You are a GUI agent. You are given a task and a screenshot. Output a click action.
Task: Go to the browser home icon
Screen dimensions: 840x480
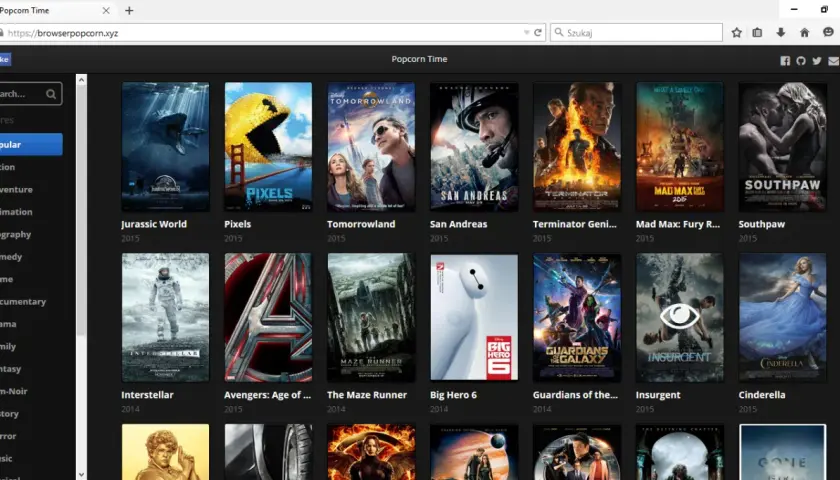coord(804,33)
